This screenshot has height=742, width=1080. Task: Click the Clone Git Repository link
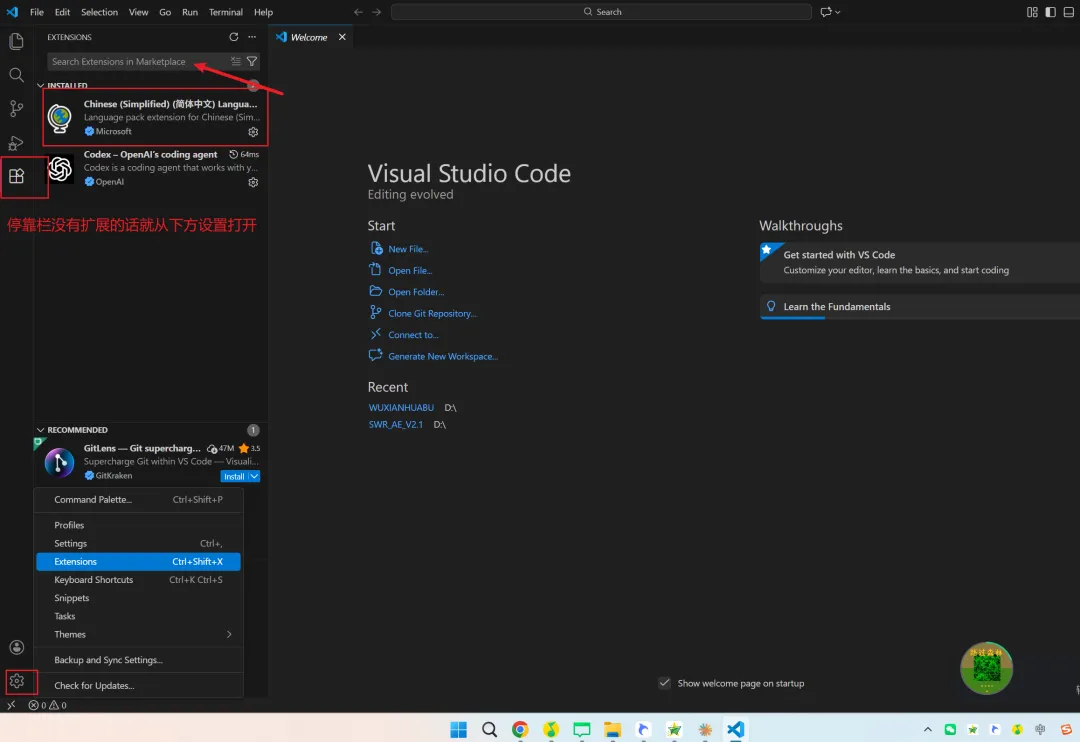(432, 313)
